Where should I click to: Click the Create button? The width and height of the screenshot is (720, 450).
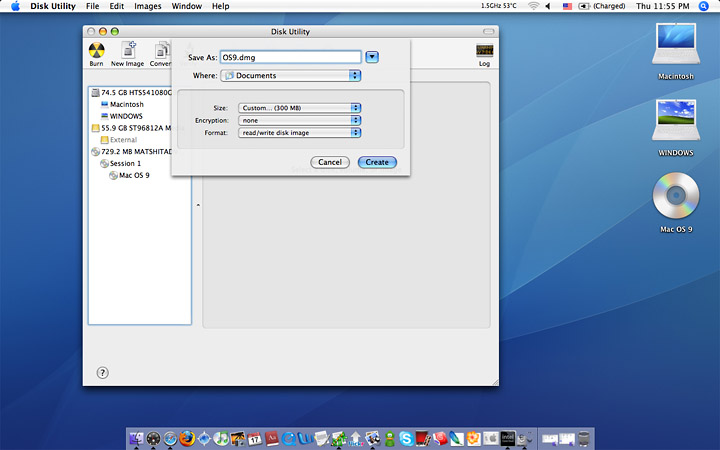377,162
